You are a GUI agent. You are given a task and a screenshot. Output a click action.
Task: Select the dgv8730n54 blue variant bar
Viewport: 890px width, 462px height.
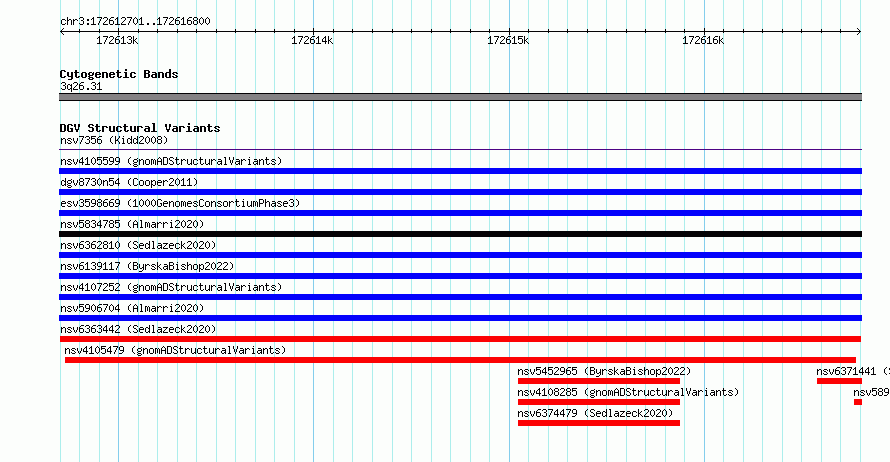pyautogui.click(x=460, y=192)
